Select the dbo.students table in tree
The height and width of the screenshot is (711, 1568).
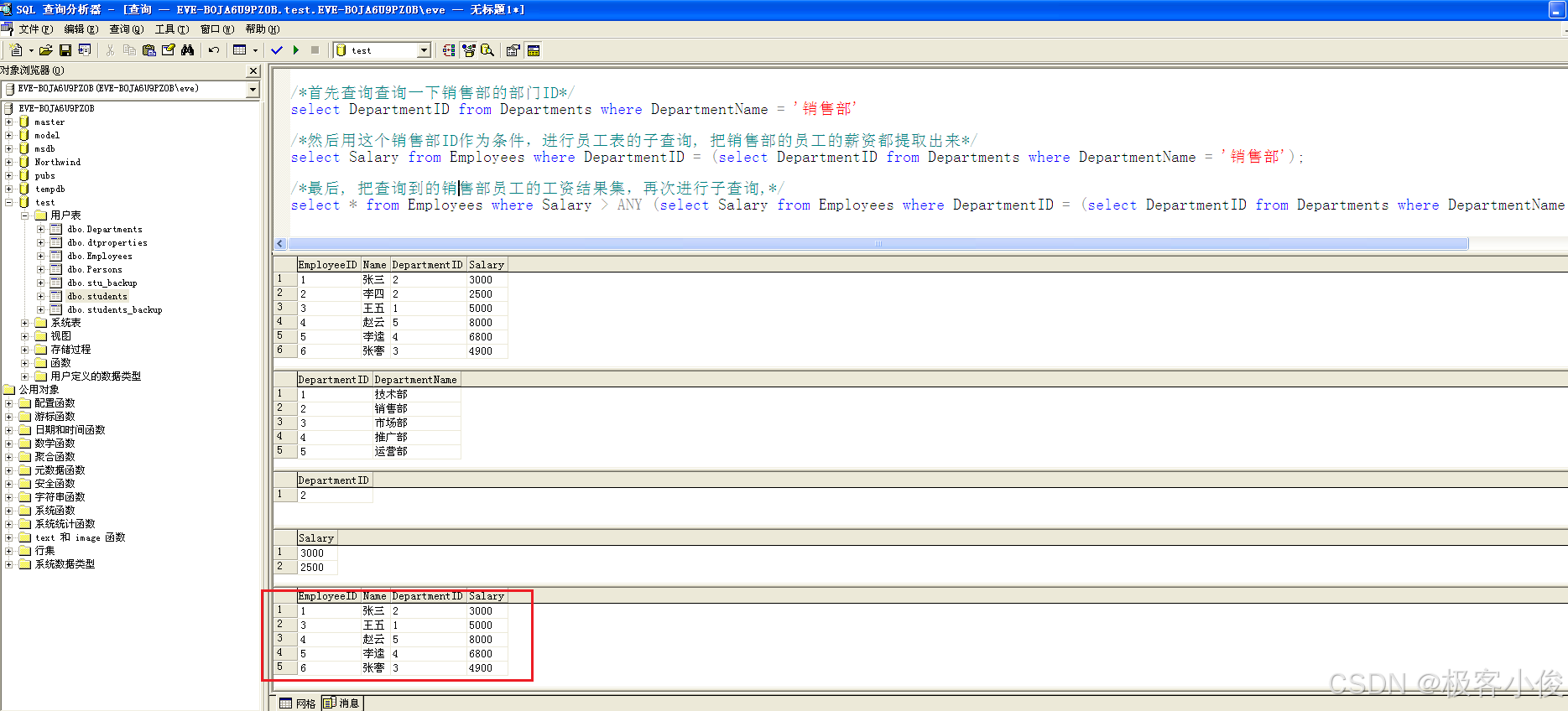[97, 296]
